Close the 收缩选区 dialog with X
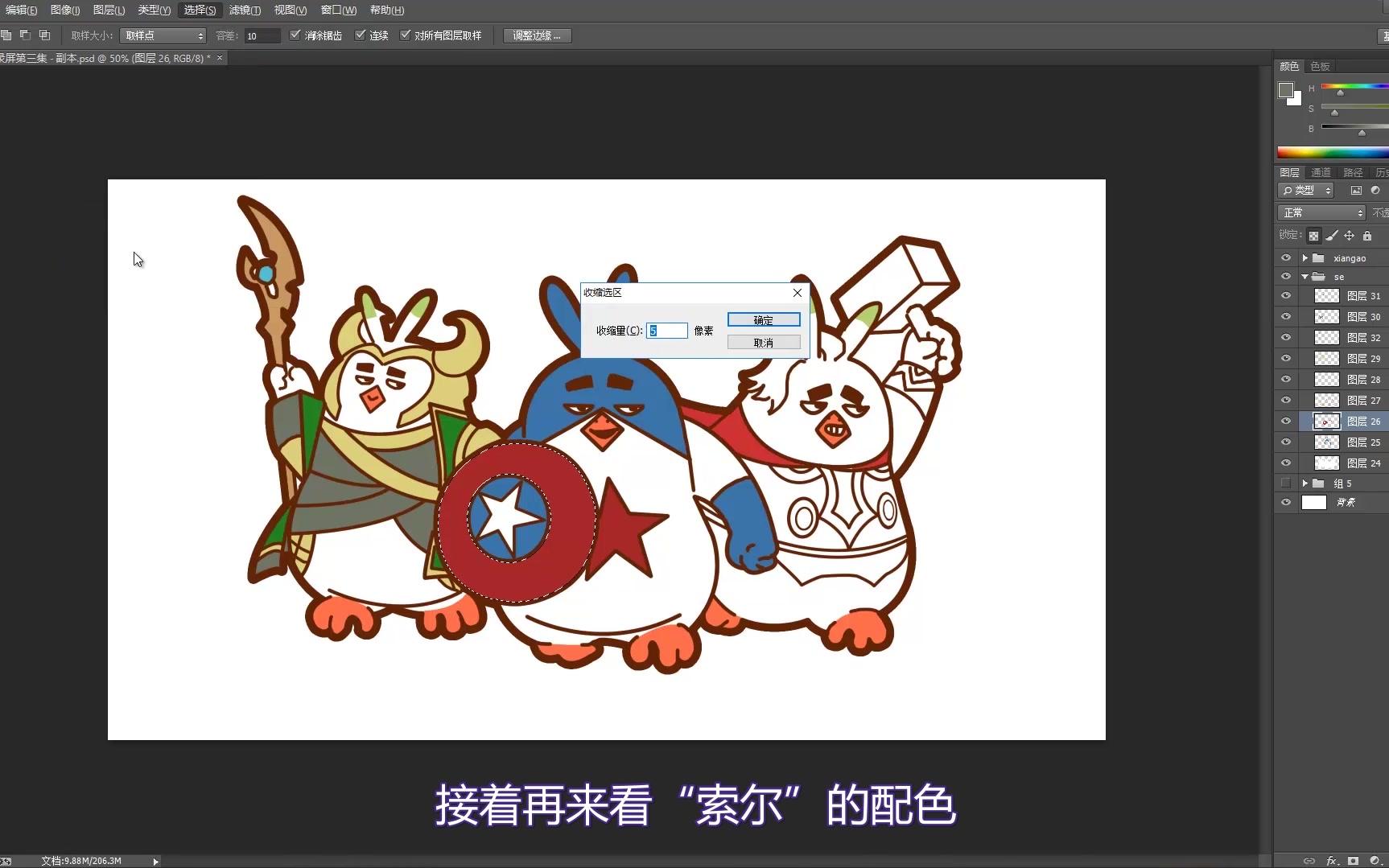 pos(798,293)
